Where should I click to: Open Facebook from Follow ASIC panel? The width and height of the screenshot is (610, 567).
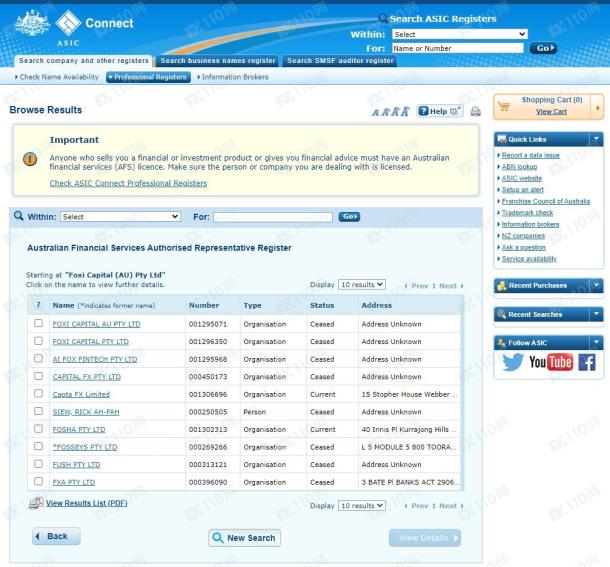tap(587, 362)
